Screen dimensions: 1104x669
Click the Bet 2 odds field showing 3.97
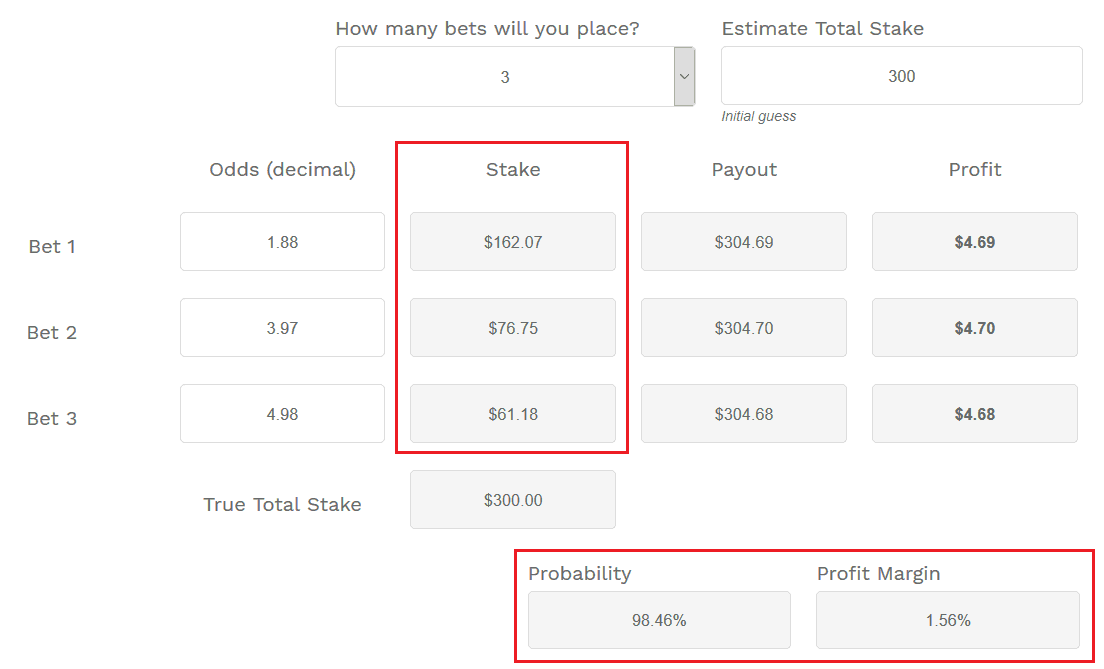pyautogui.click(x=282, y=327)
